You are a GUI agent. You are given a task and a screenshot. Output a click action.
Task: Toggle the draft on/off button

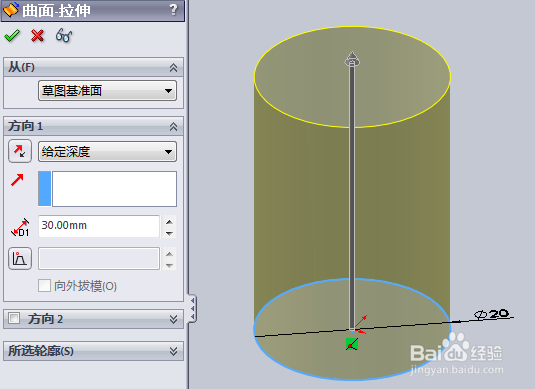pyautogui.click(x=20, y=258)
